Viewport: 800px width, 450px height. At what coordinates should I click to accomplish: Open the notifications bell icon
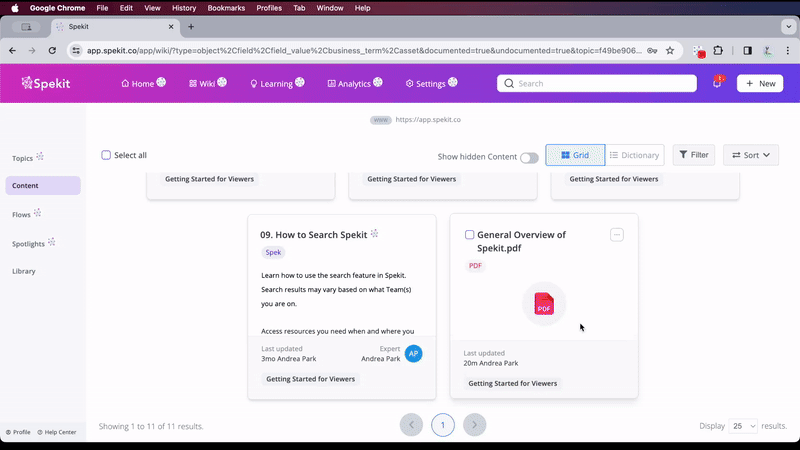[717, 83]
